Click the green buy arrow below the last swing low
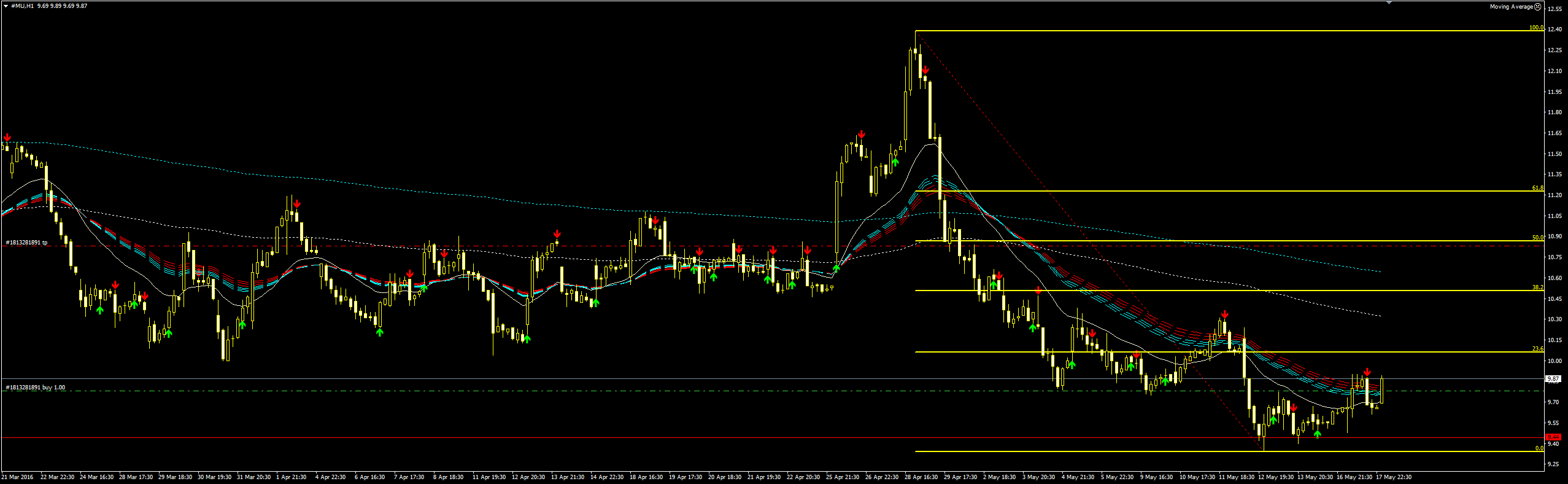1568x484 pixels. [1318, 434]
